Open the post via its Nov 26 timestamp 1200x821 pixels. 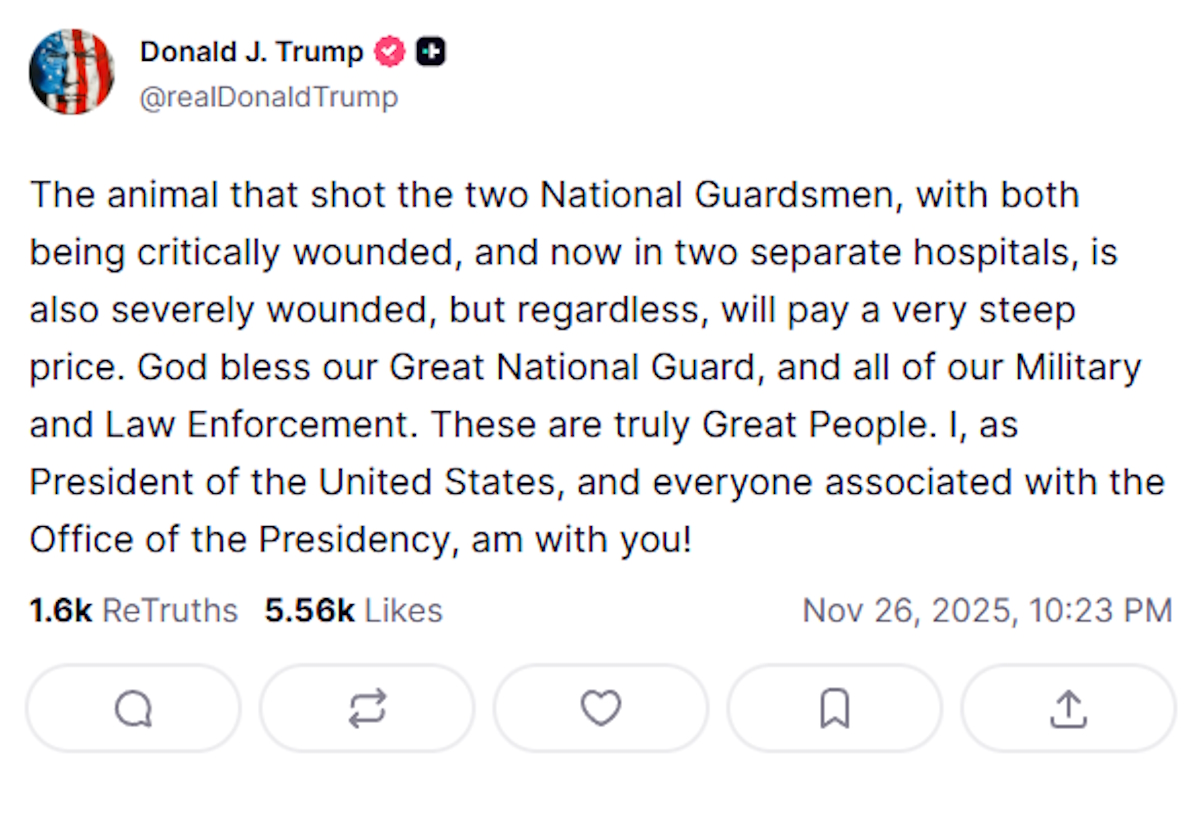[x=988, y=610]
